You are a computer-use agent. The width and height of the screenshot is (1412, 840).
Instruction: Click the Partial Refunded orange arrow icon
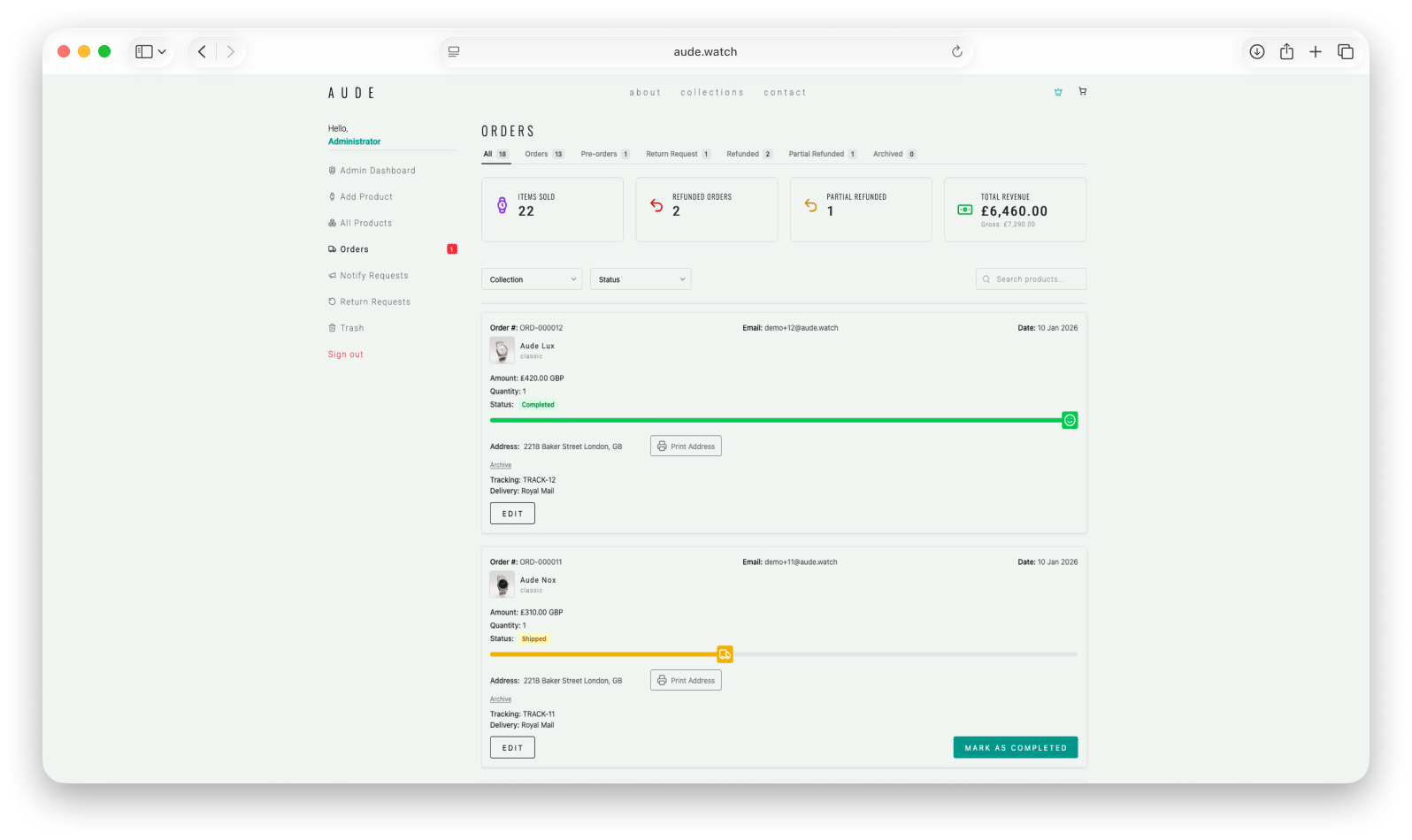pos(810,205)
